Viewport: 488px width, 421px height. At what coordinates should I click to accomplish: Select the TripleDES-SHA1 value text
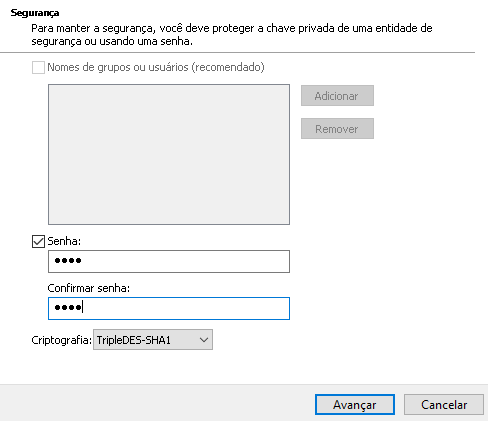134,340
